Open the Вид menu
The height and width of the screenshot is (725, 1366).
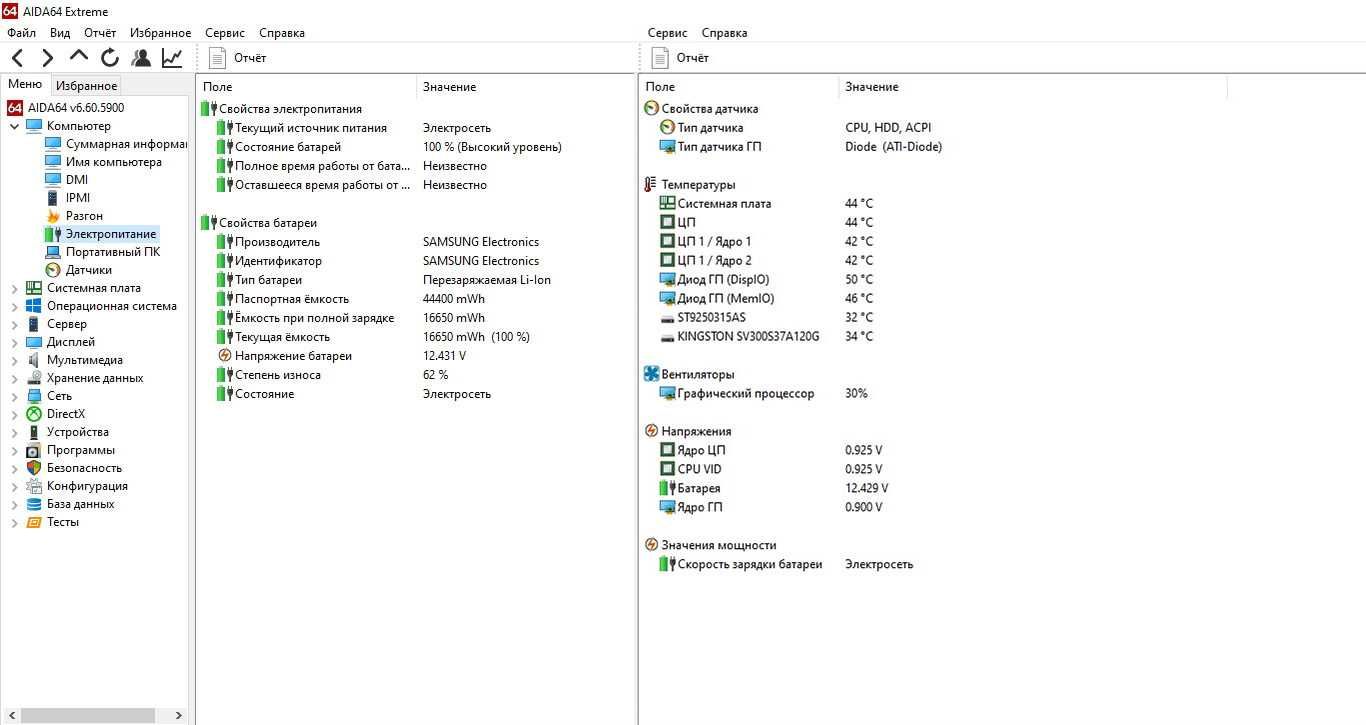(x=60, y=33)
